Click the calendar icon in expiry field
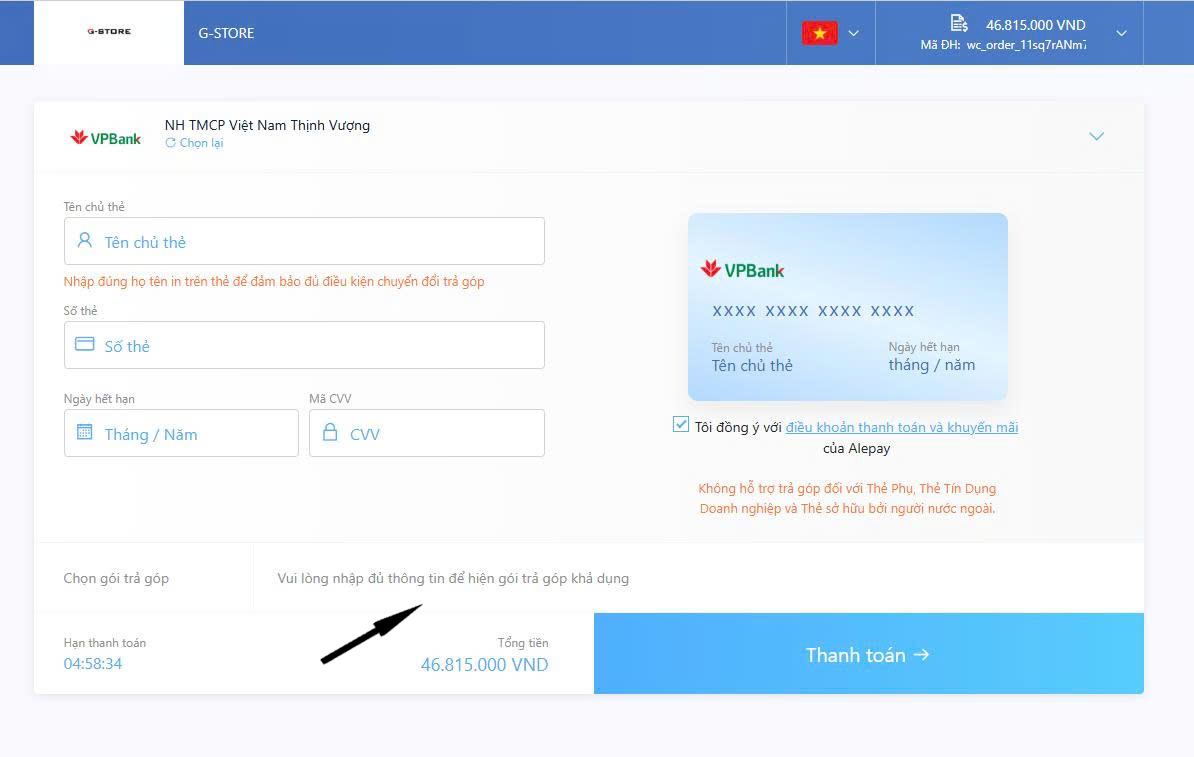 tap(85, 433)
